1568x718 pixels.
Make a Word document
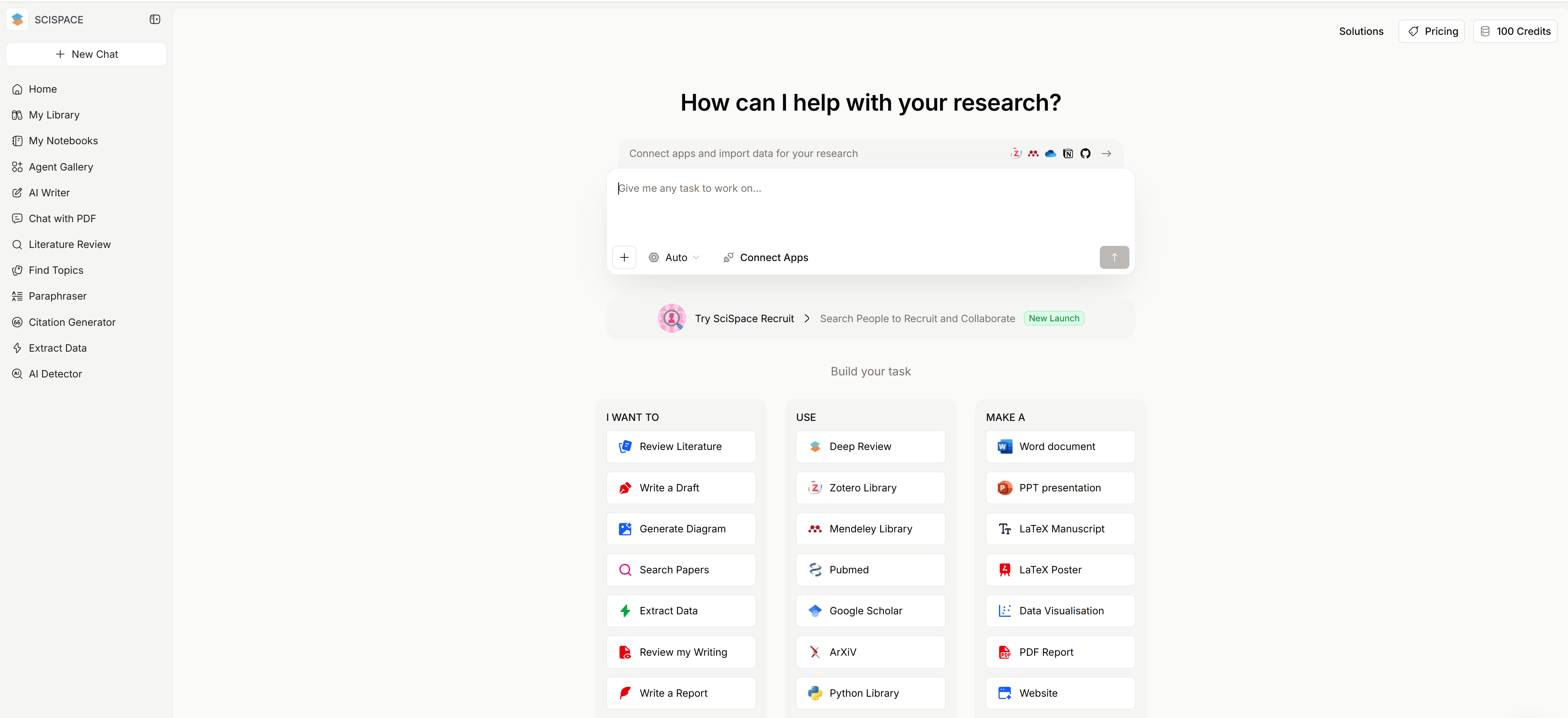[1061, 447]
